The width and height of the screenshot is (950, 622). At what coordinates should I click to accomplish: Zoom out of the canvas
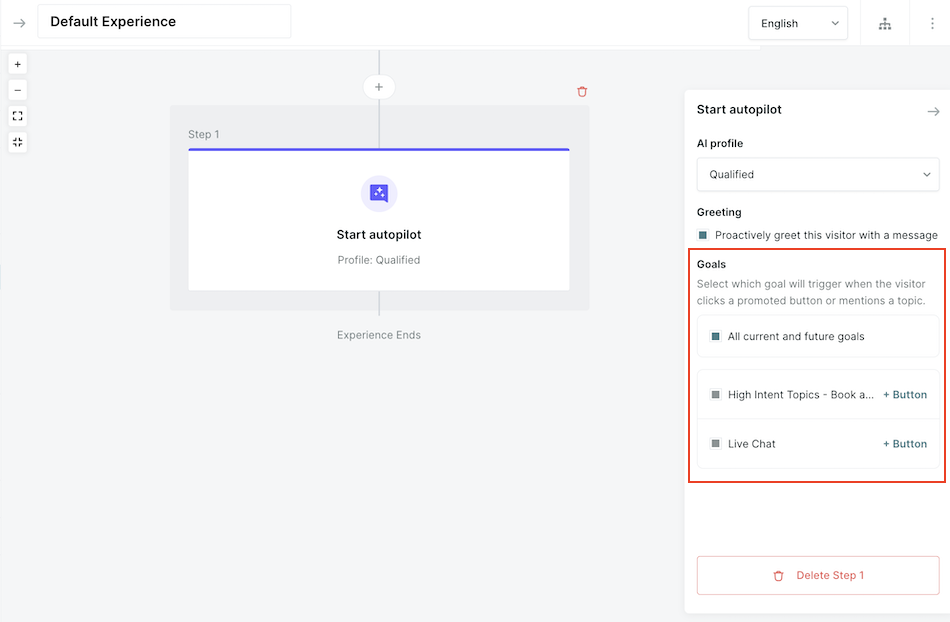pyautogui.click(x=18, y=90)
